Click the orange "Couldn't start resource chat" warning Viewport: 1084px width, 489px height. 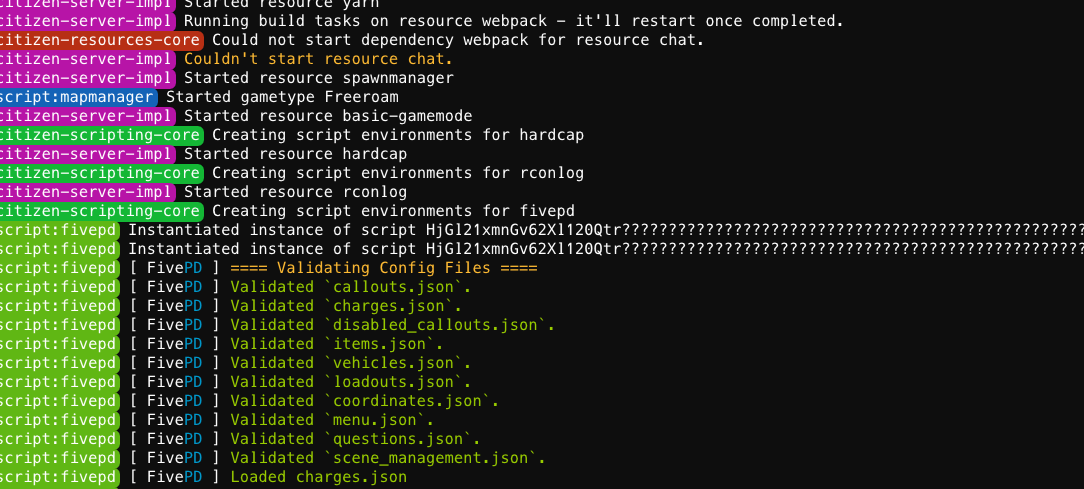[x=324, y=59]
